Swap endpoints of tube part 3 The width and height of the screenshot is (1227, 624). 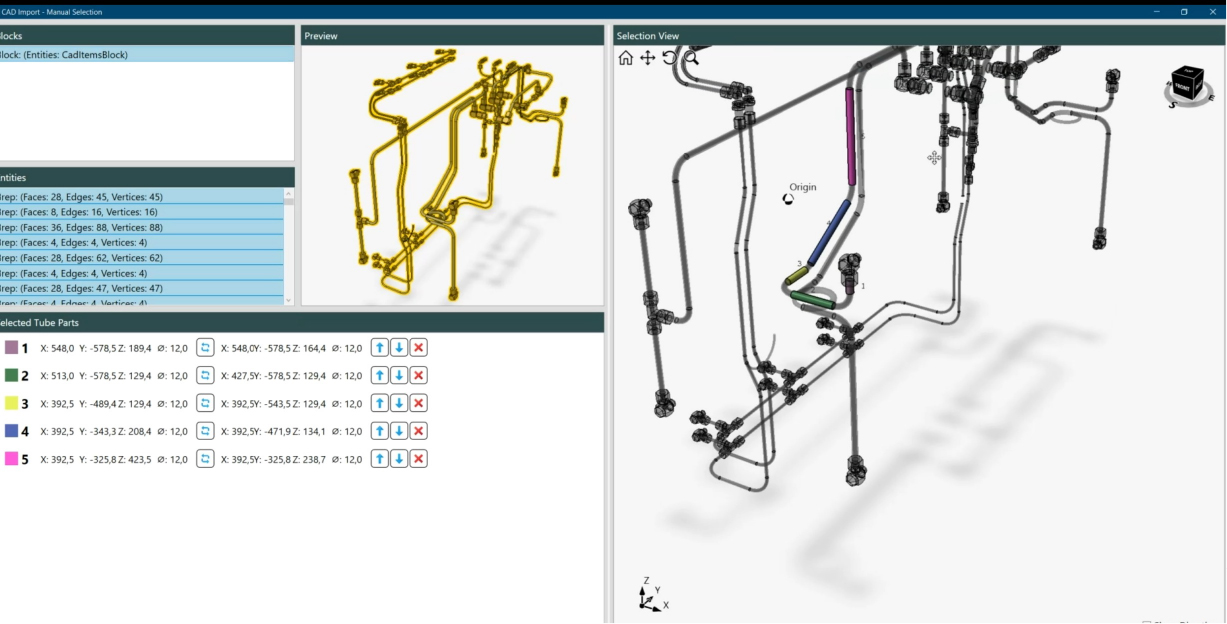[204, 403]
